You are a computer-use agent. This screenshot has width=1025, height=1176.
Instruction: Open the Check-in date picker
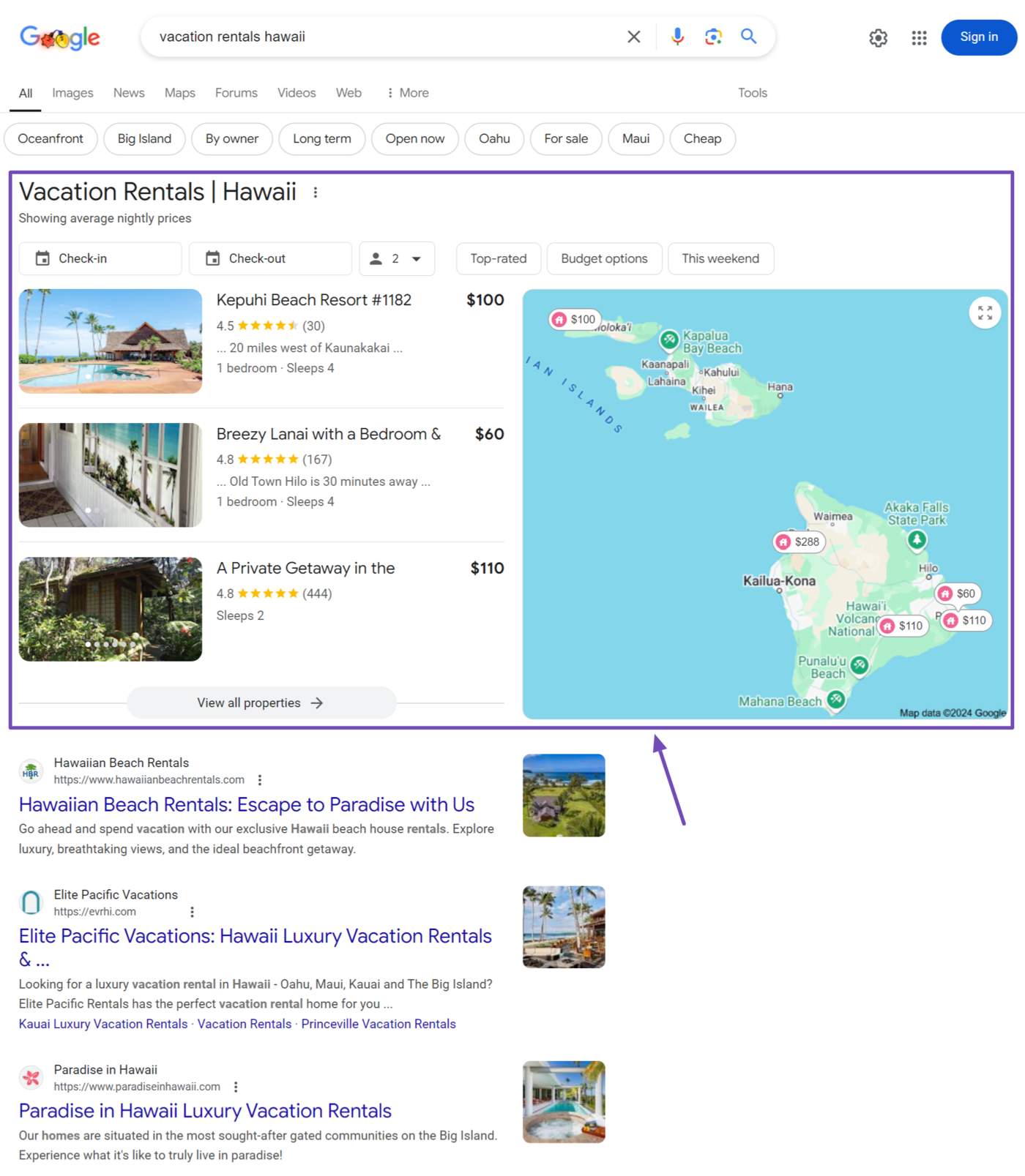click(100, 258)
